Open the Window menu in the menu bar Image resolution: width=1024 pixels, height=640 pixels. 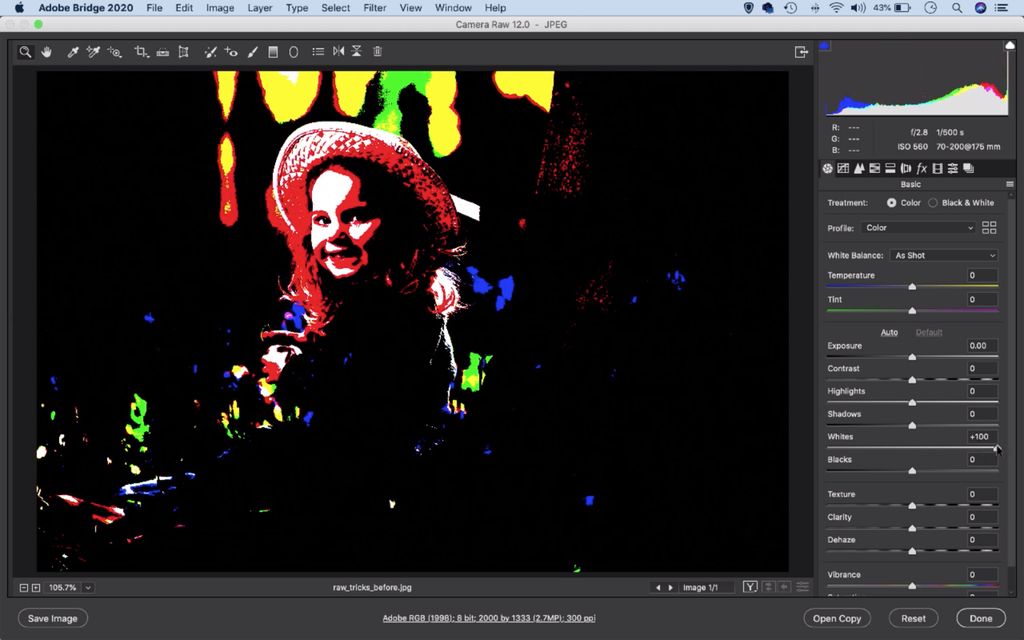[x=453, y=7]
